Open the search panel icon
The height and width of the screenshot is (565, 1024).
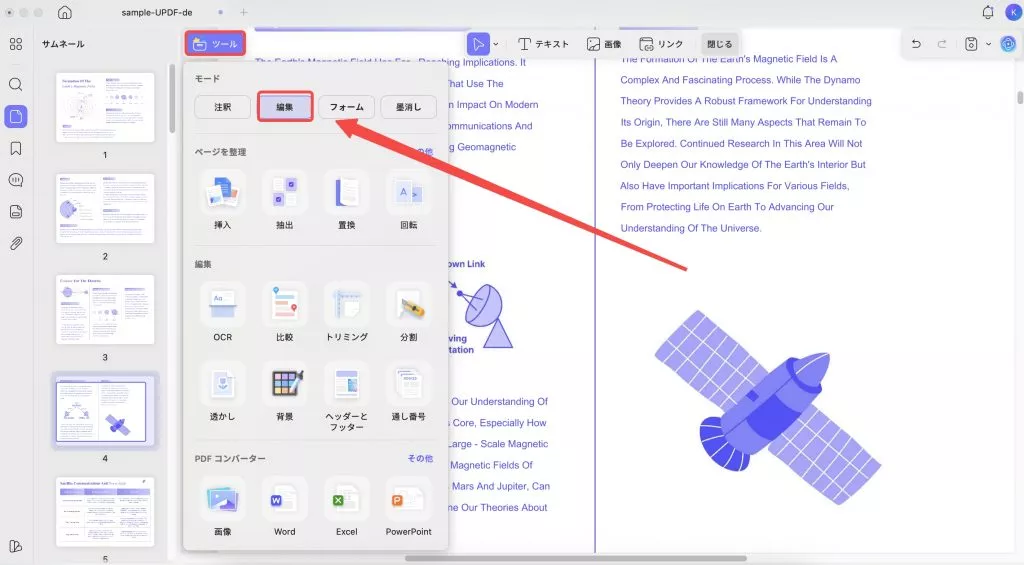click(x=16, y=84)
